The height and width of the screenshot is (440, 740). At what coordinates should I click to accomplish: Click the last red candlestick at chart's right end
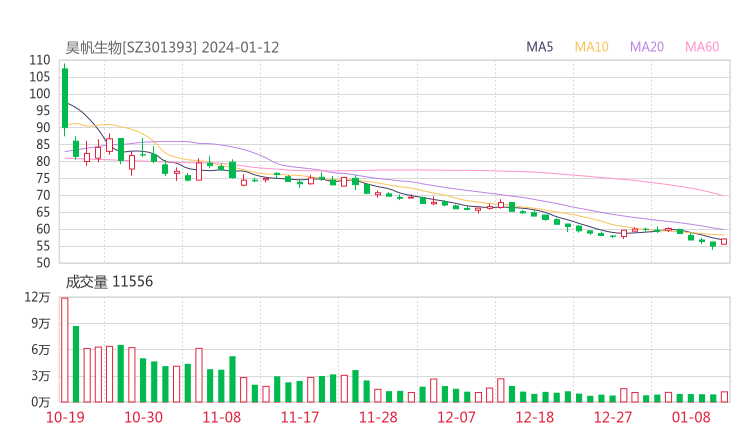(724, 241)
